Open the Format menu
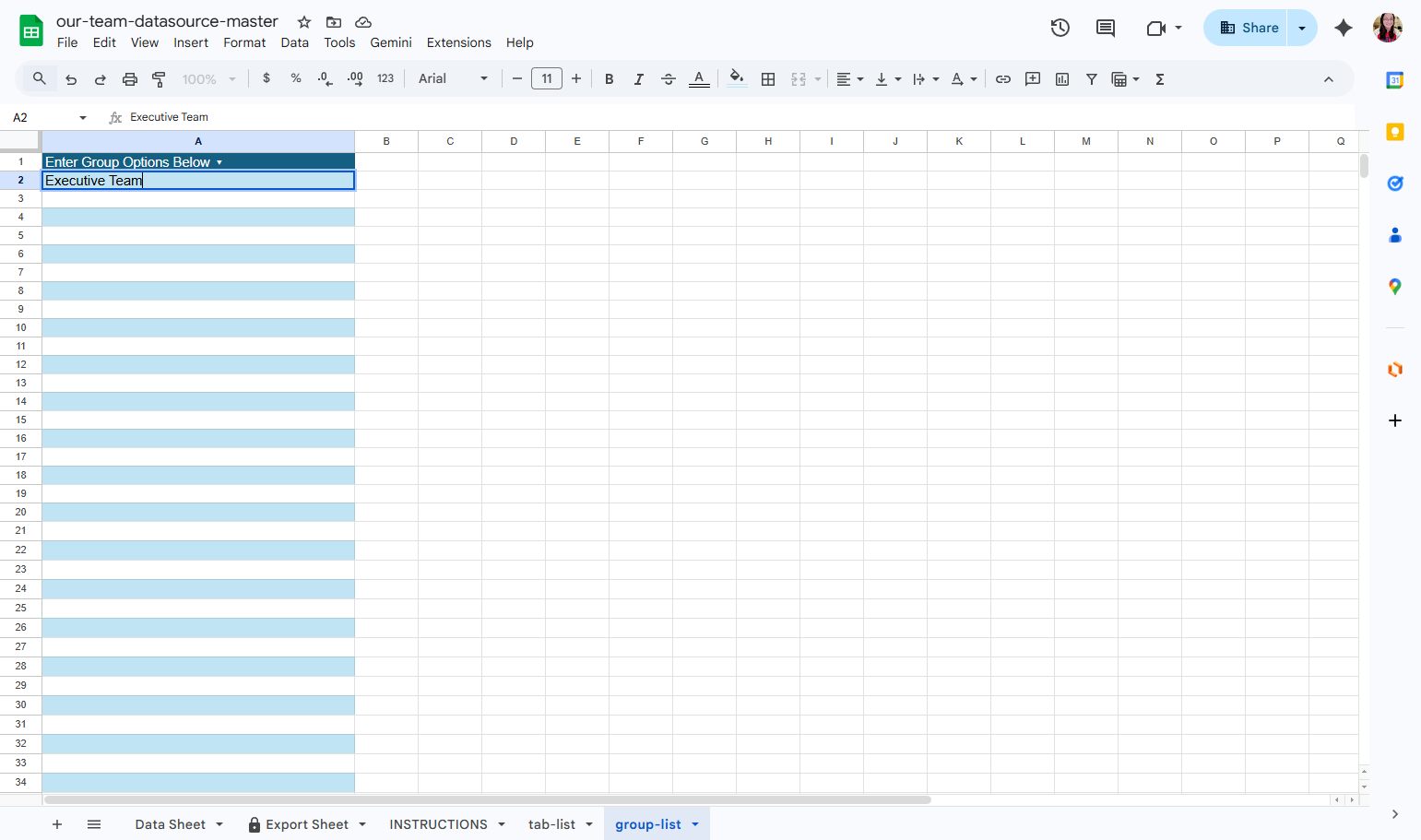 coord(244,42)
